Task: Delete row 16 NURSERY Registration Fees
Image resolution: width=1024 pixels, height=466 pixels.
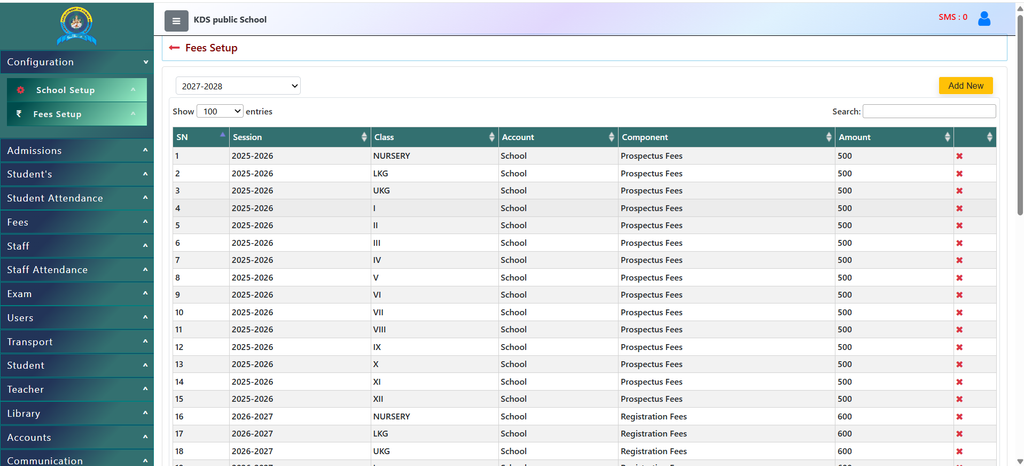Action: click(x=959, y=416)
